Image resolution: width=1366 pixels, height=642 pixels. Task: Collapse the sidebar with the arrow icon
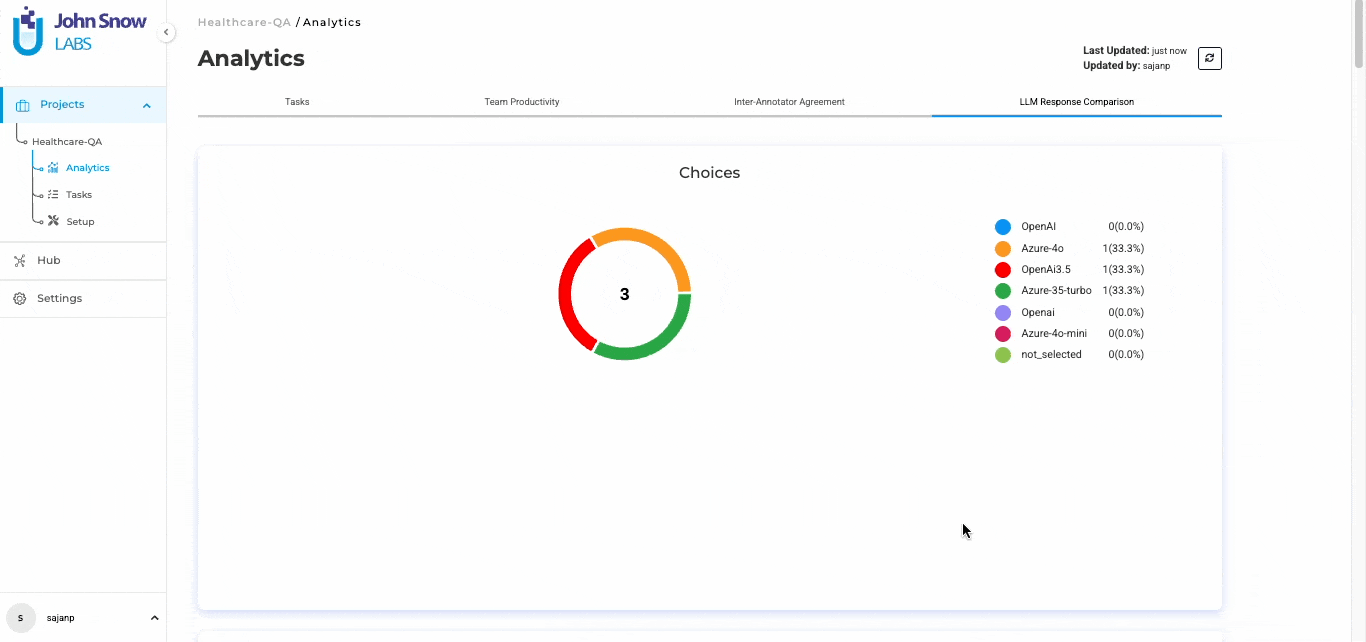pyautogui.click(x=166, y=32)
